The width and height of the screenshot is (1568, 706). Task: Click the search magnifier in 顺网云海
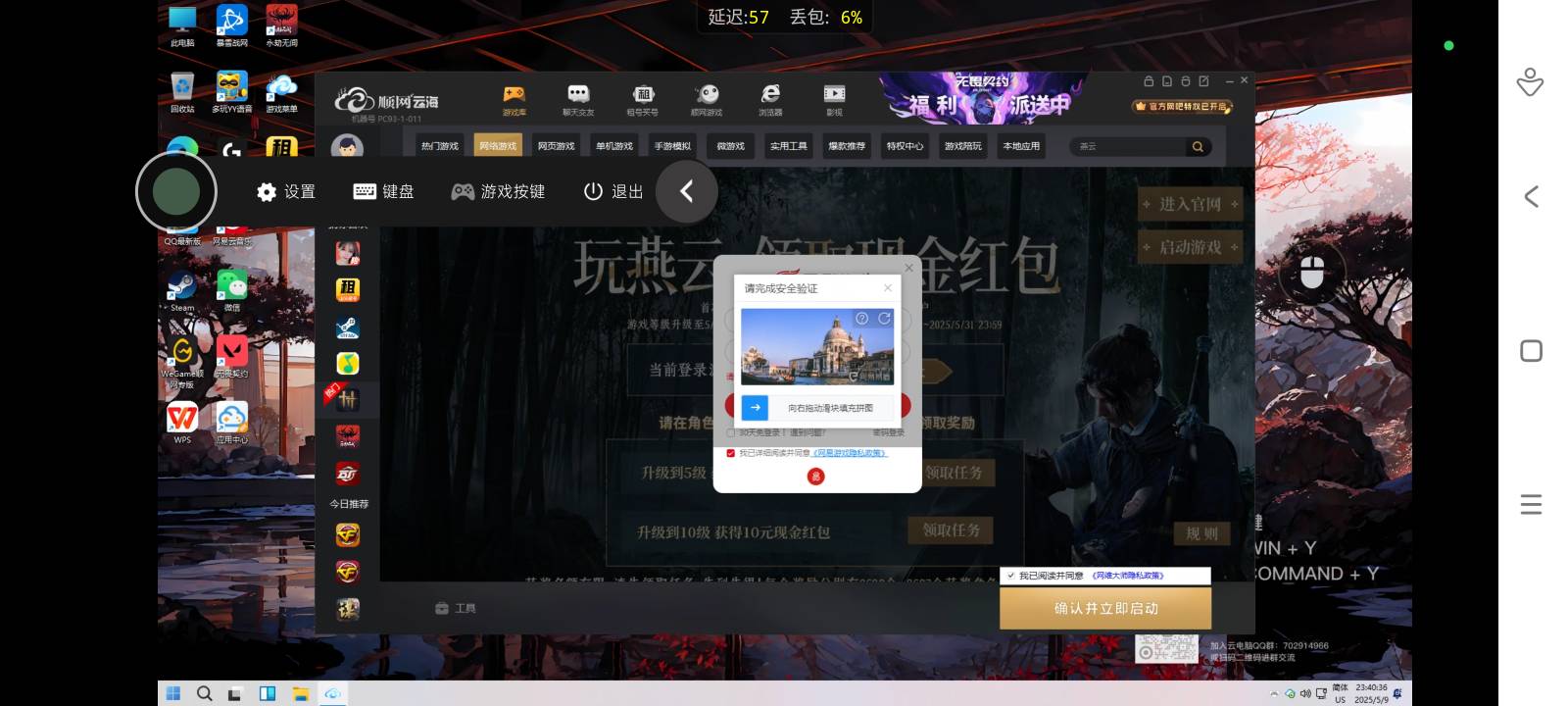pyautogui.click(x=1198, y=146)
